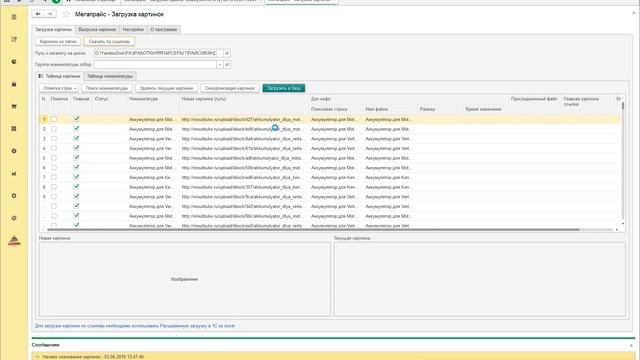Expand the Группа номенклатуры dropdown arrow
The height and width of the screenshot is (360, 640).
pyautogui.click(x=220, y=64)
